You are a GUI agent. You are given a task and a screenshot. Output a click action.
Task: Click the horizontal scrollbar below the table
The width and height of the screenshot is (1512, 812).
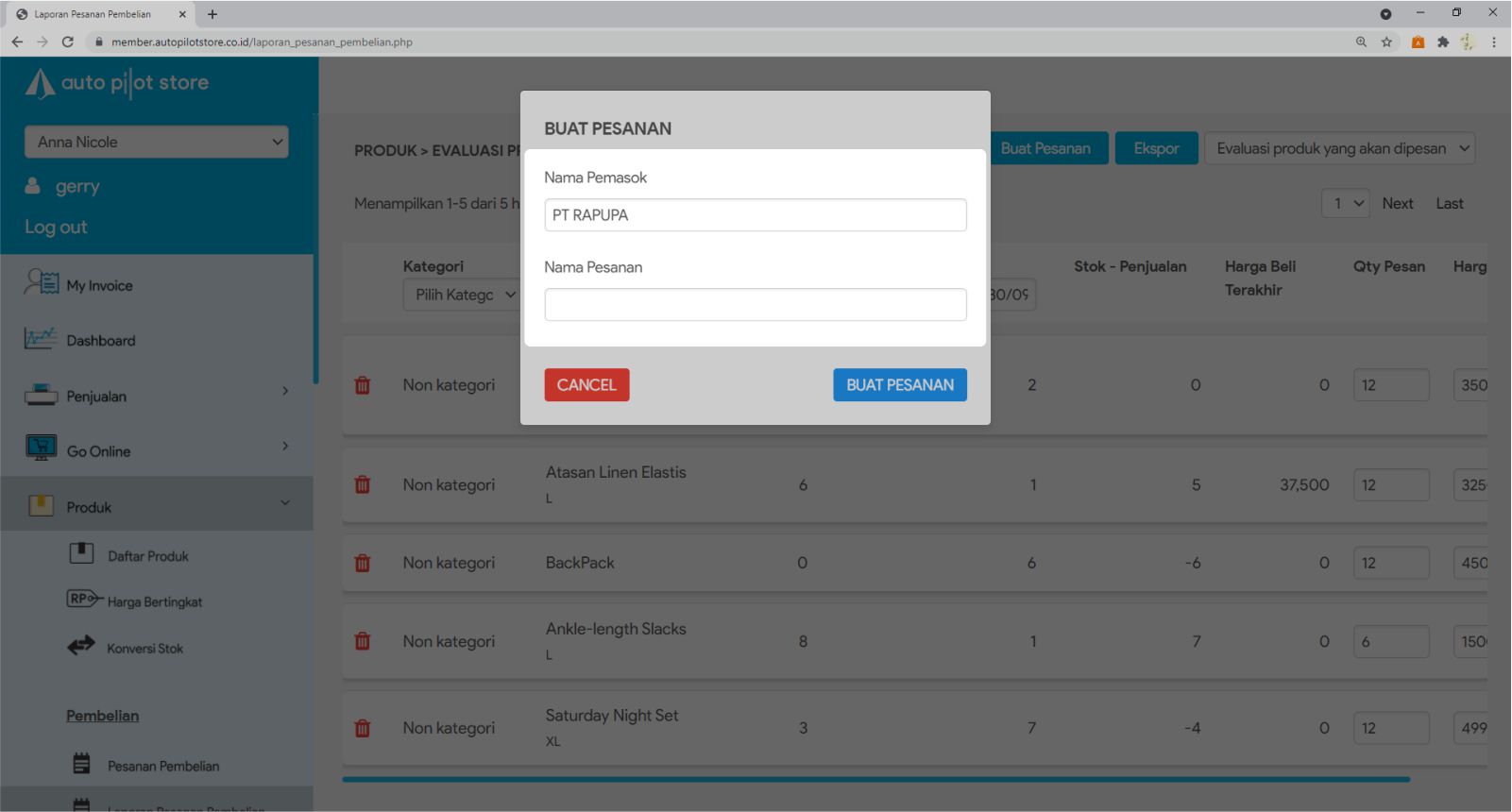(875, 780)
